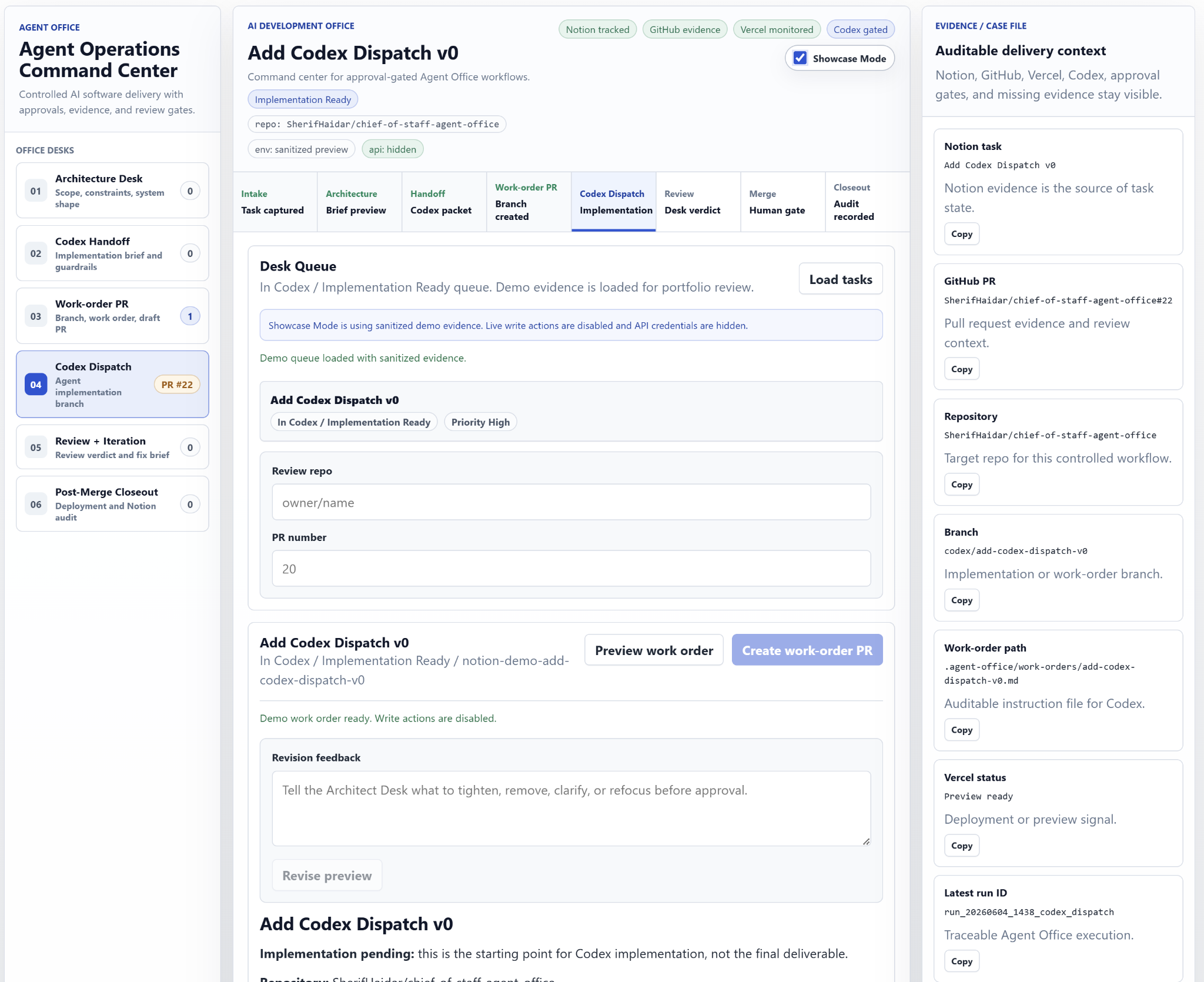The image size is (1204, 982).
Task: Copy the Repository name
Action: [962, 485]
